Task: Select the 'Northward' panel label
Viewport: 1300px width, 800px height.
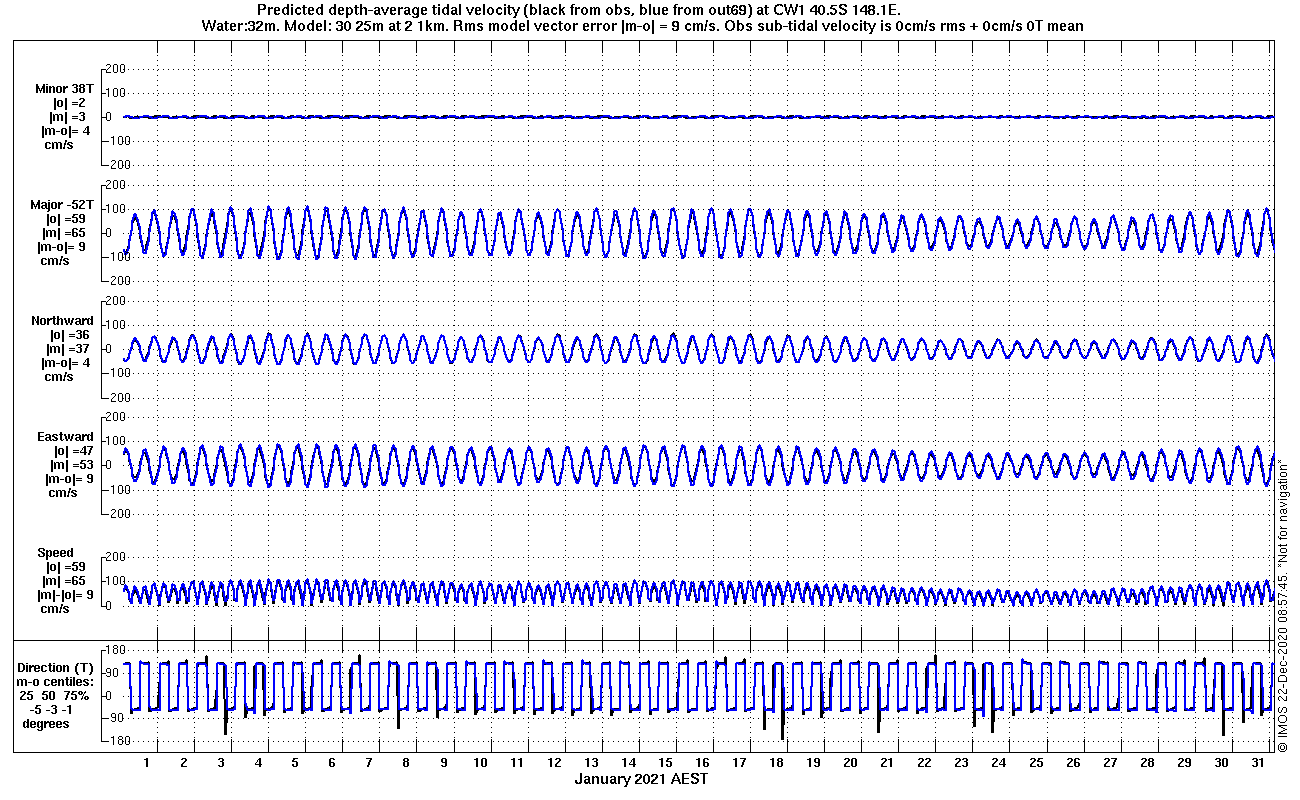Action: pyautogui.click(x=62, y=321)
